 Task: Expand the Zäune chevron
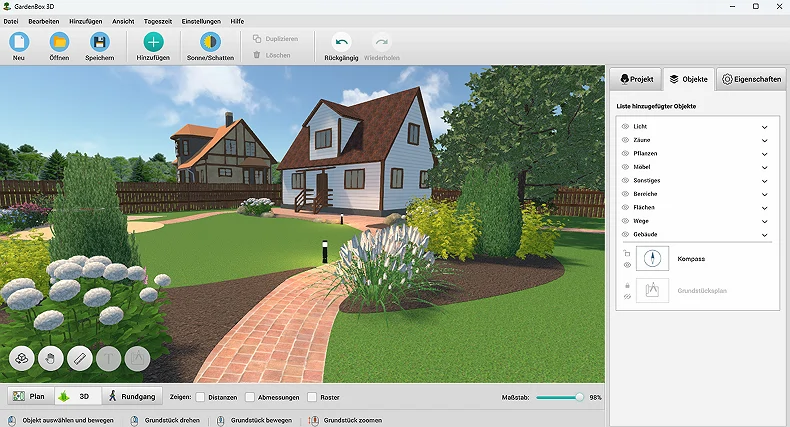(x=764, y=140)
